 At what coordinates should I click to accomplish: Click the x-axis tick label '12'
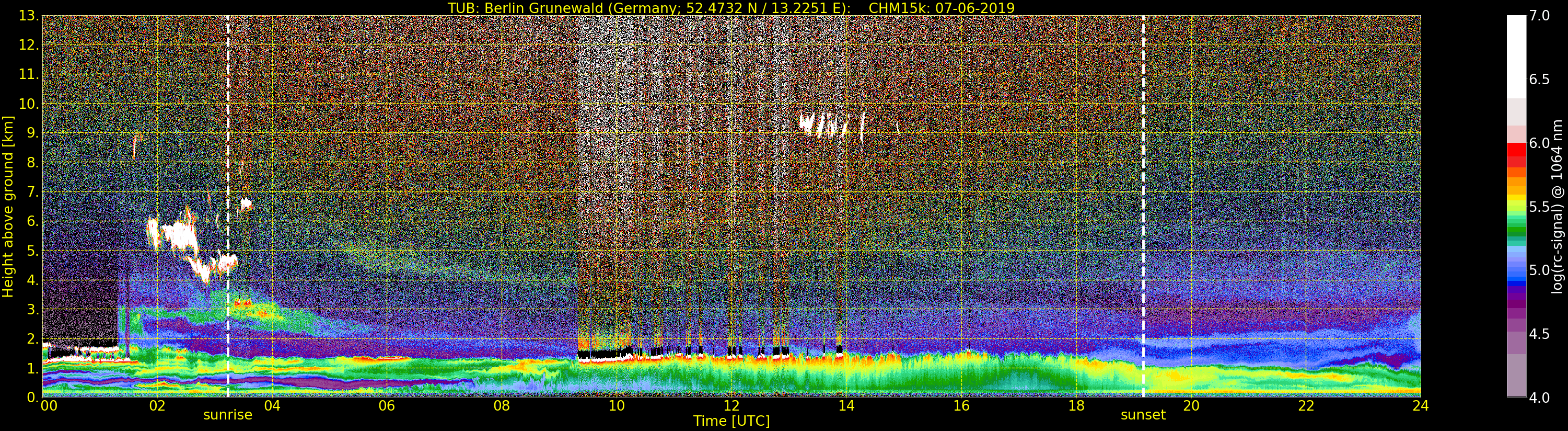pos(731,406)
